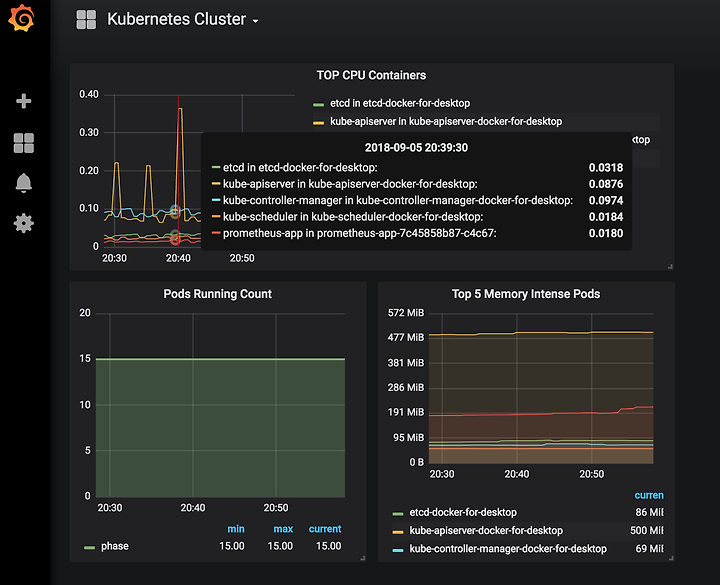Sort memory legend by current column header

tap(649, 495)
